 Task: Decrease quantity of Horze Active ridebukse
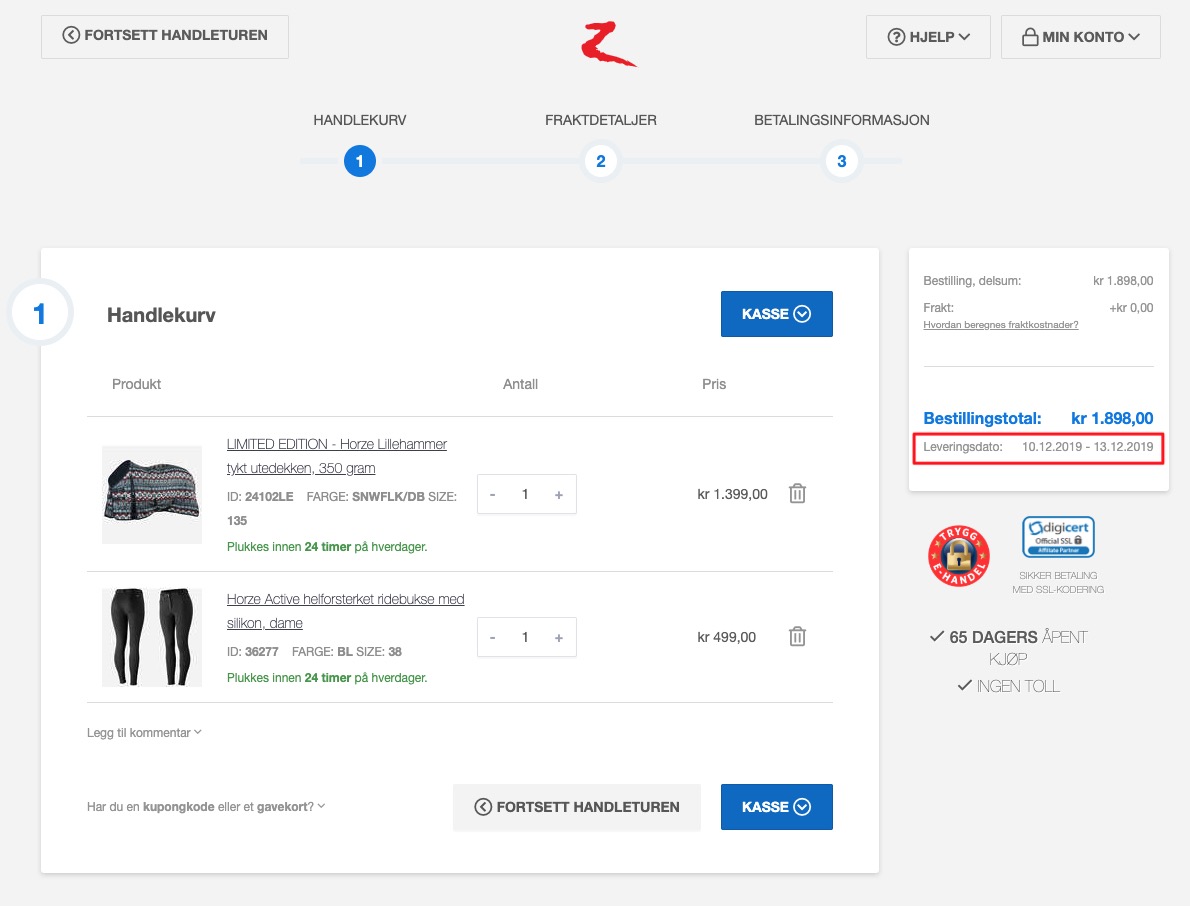[493, 637]
